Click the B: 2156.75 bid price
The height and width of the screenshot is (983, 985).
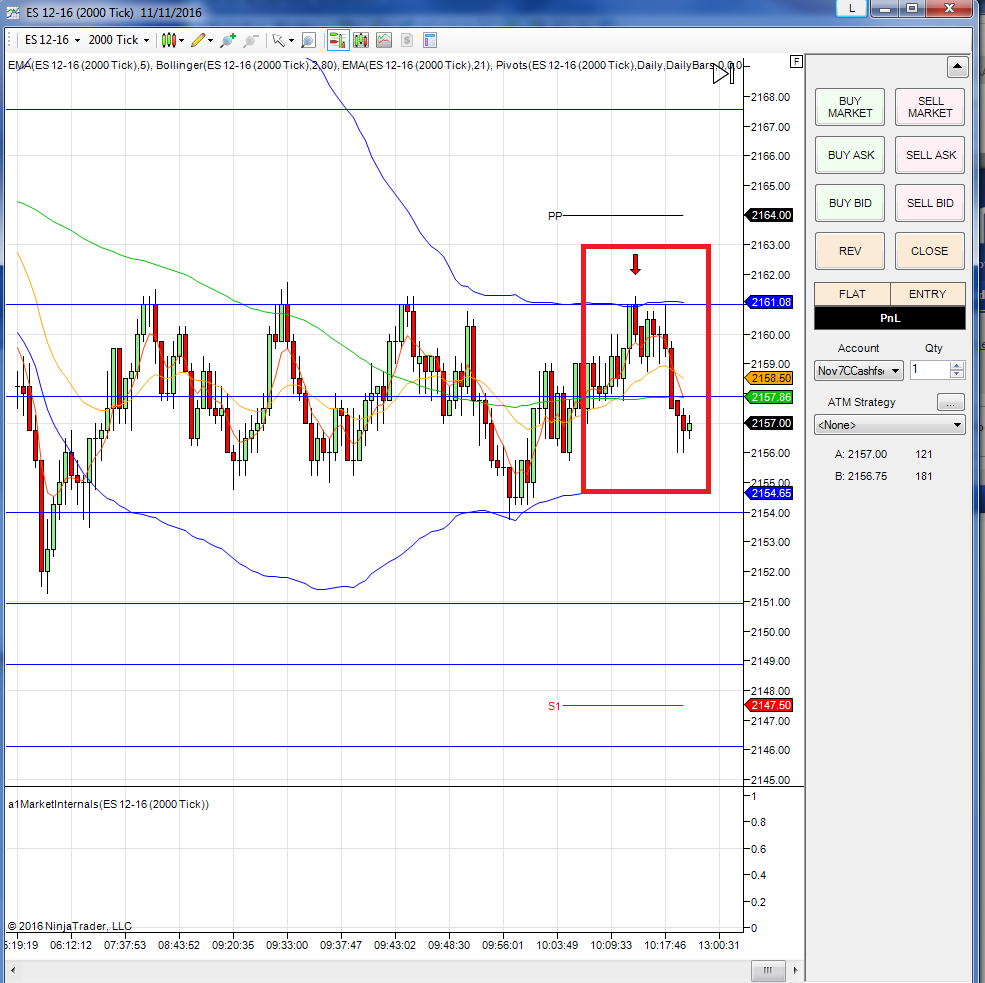click(861, 476)
